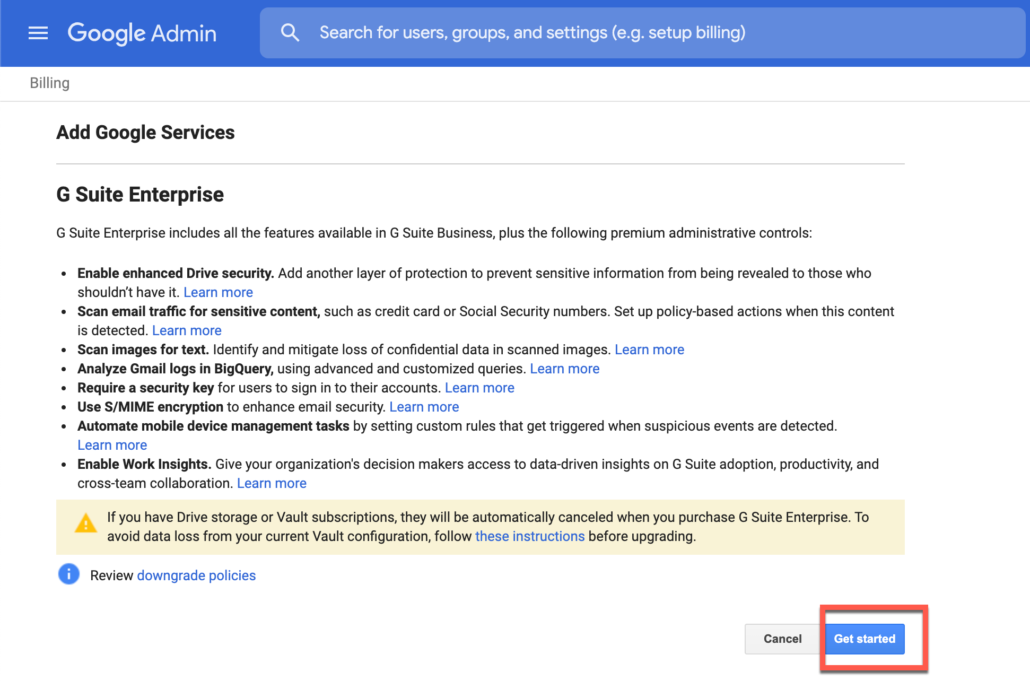Click the 'G Suite Enterprise' heading
The image size is (1030, 681).
[140, 194]
